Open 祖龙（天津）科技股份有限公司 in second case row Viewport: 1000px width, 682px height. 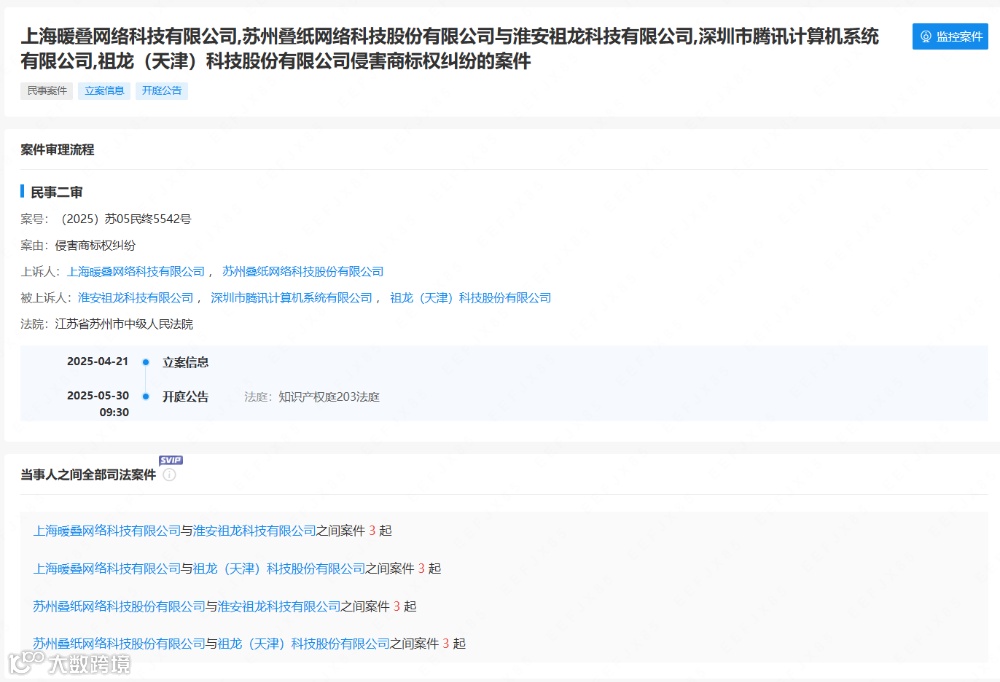[279, 568]
